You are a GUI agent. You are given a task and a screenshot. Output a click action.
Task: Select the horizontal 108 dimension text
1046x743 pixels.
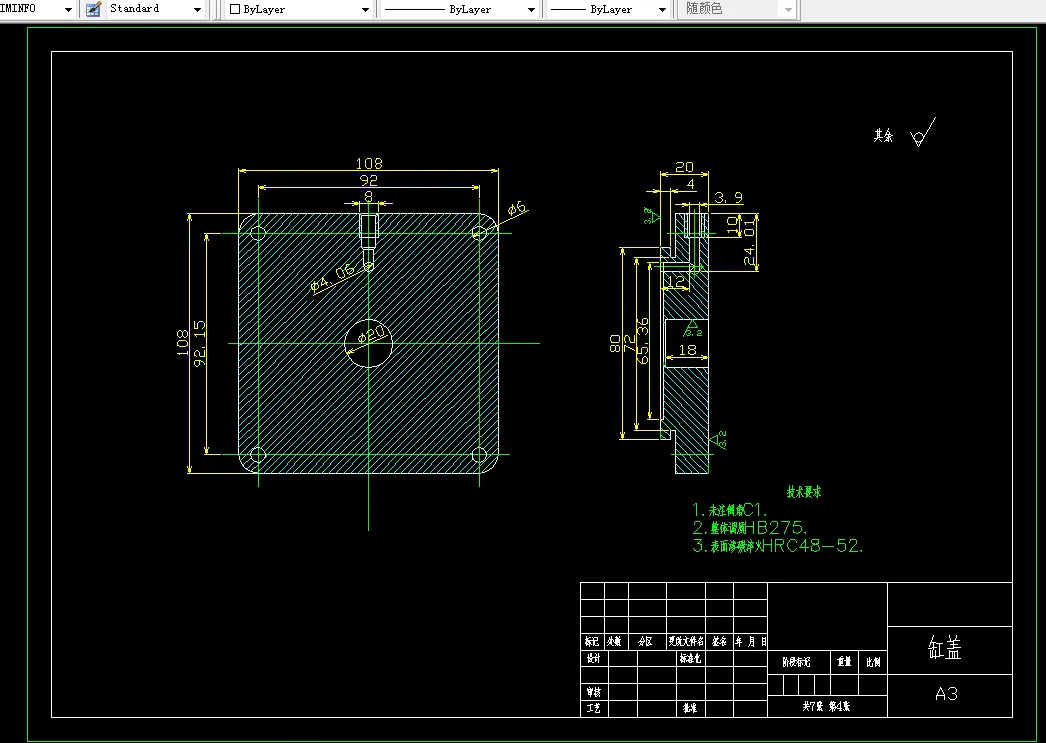coord(369,163)
